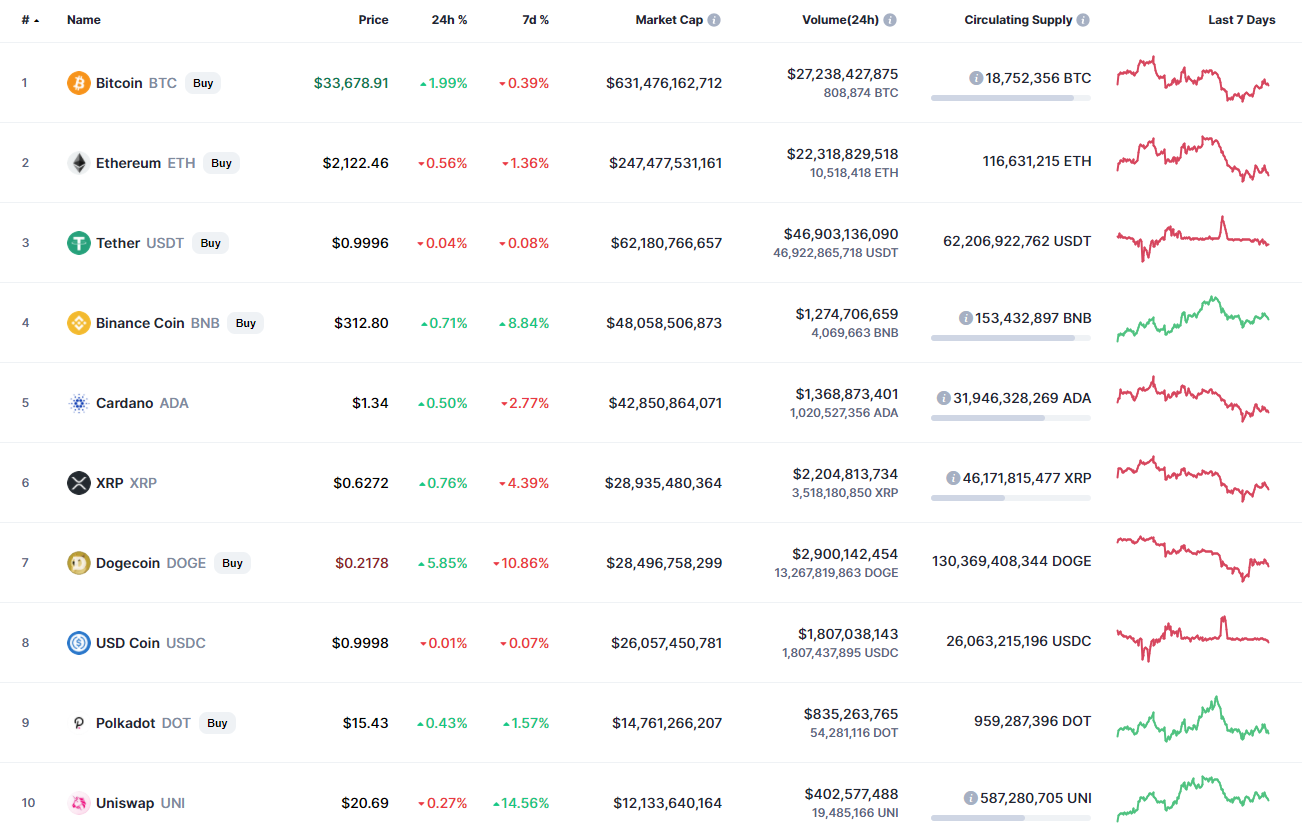The height and width of the screenshot is (836, 1302).
Task: Click the Buy button next to Ethereum
Action: pyautogui.click(x=221, y=163)
